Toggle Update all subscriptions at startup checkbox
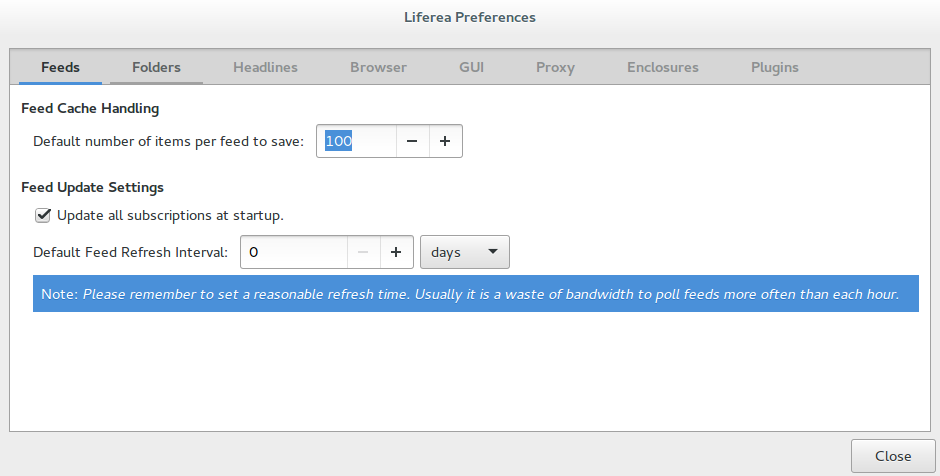 click(43, 215)
